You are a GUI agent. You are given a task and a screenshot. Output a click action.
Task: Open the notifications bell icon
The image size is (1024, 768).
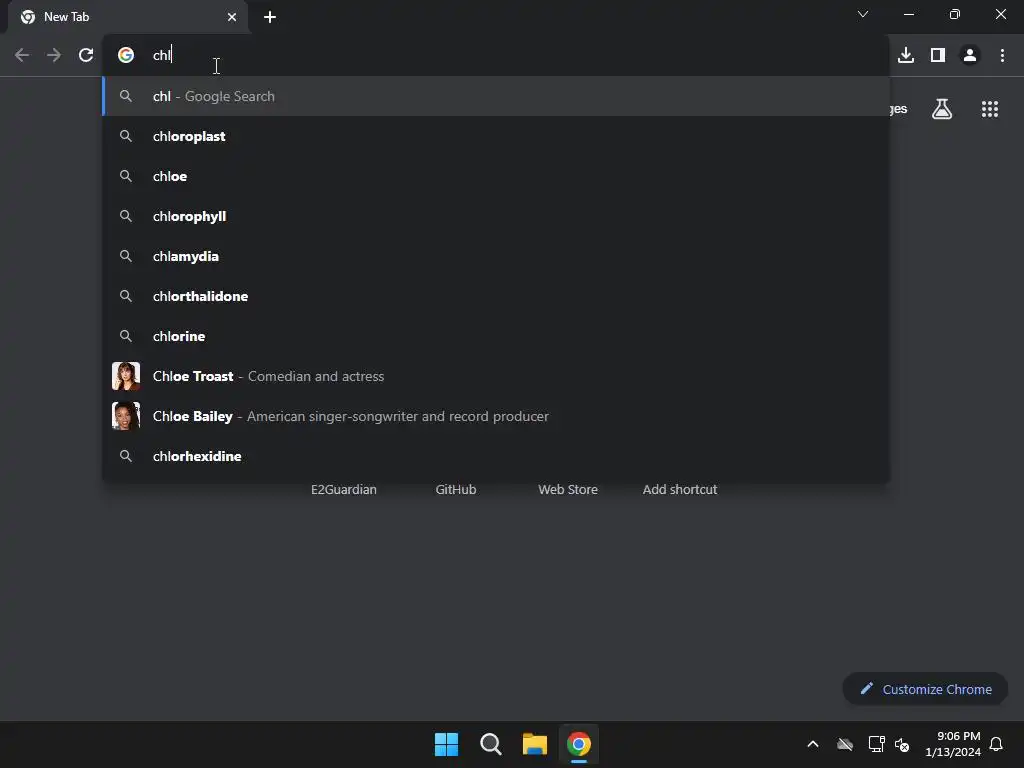(x=997, y=744)
